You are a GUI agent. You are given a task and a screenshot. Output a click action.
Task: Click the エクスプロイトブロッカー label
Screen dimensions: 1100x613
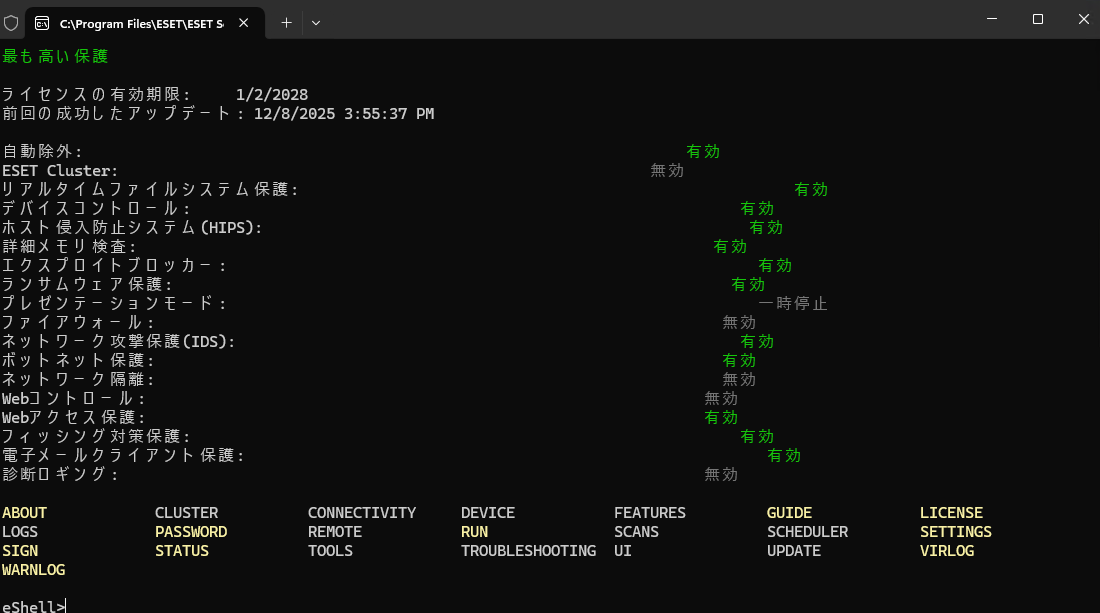point(114,265)
